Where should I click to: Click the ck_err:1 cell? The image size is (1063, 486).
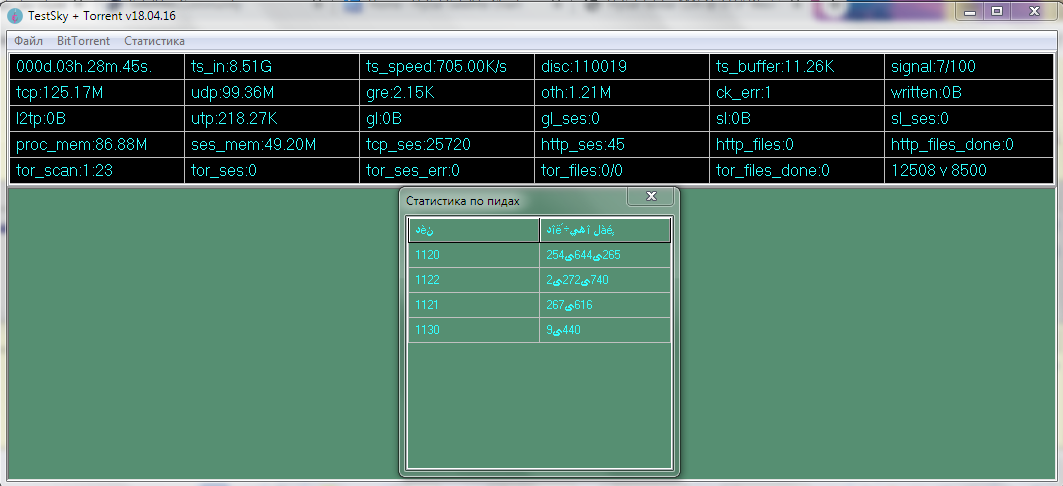click(797, 93)
